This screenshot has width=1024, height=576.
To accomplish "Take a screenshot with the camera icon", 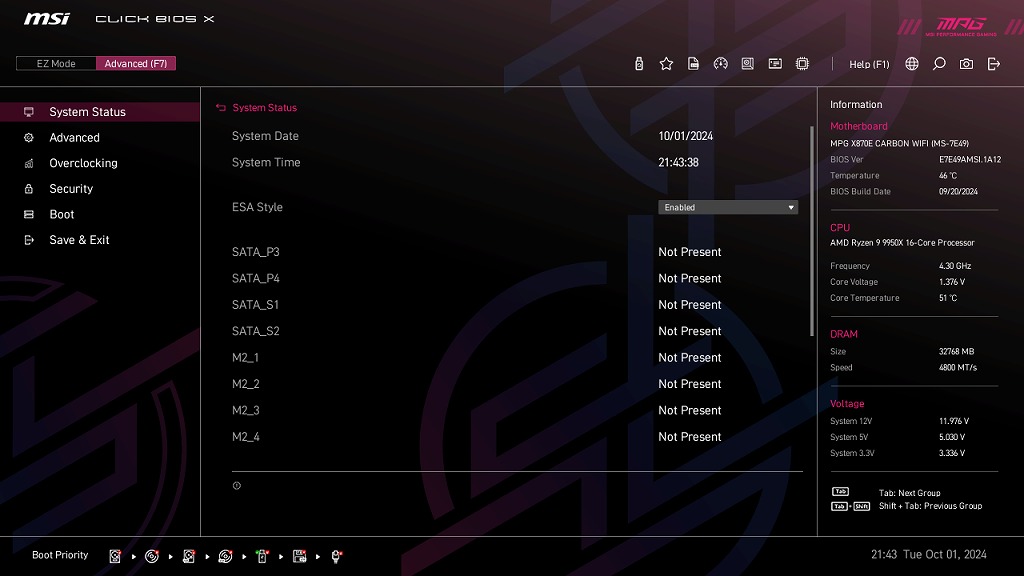I will point(966,63).
